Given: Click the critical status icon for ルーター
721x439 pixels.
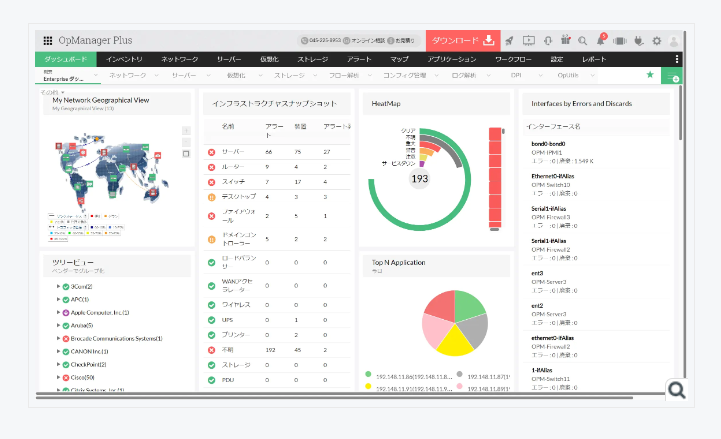Looking at the screenshot, I should (x=212, y=167).
